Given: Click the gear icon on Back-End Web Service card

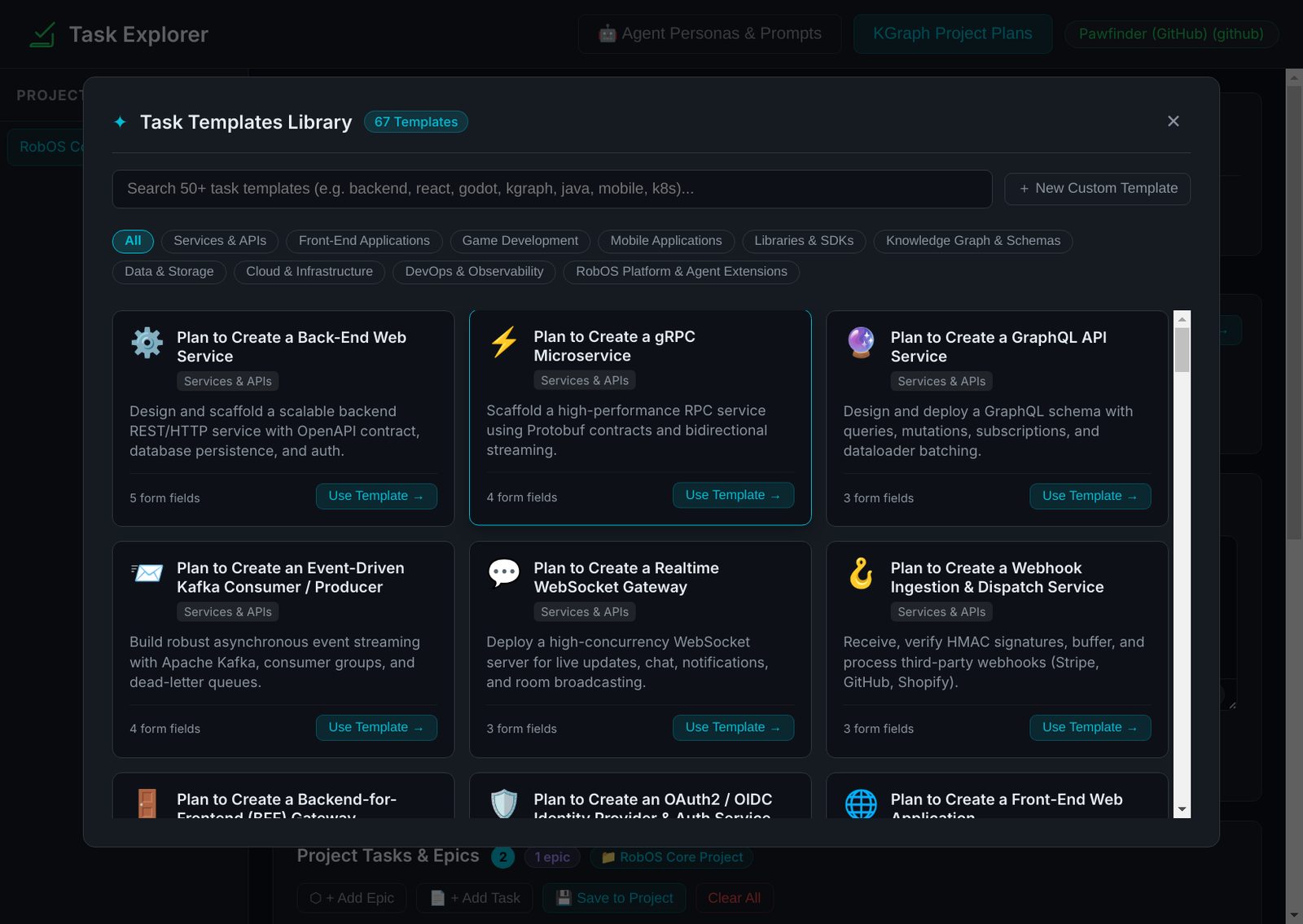Looking at the screenshot, I should click(147, 343).
